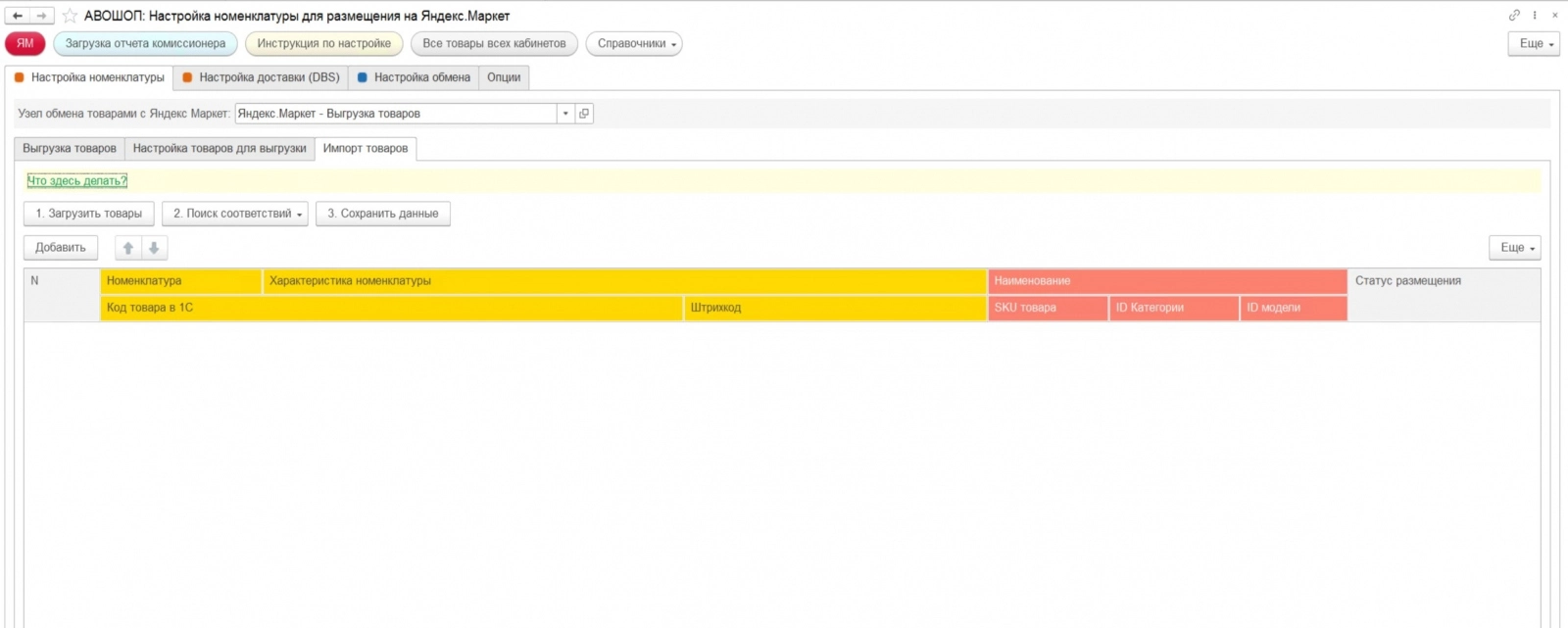Add form to favorites with star icon

tap(70, 16)
